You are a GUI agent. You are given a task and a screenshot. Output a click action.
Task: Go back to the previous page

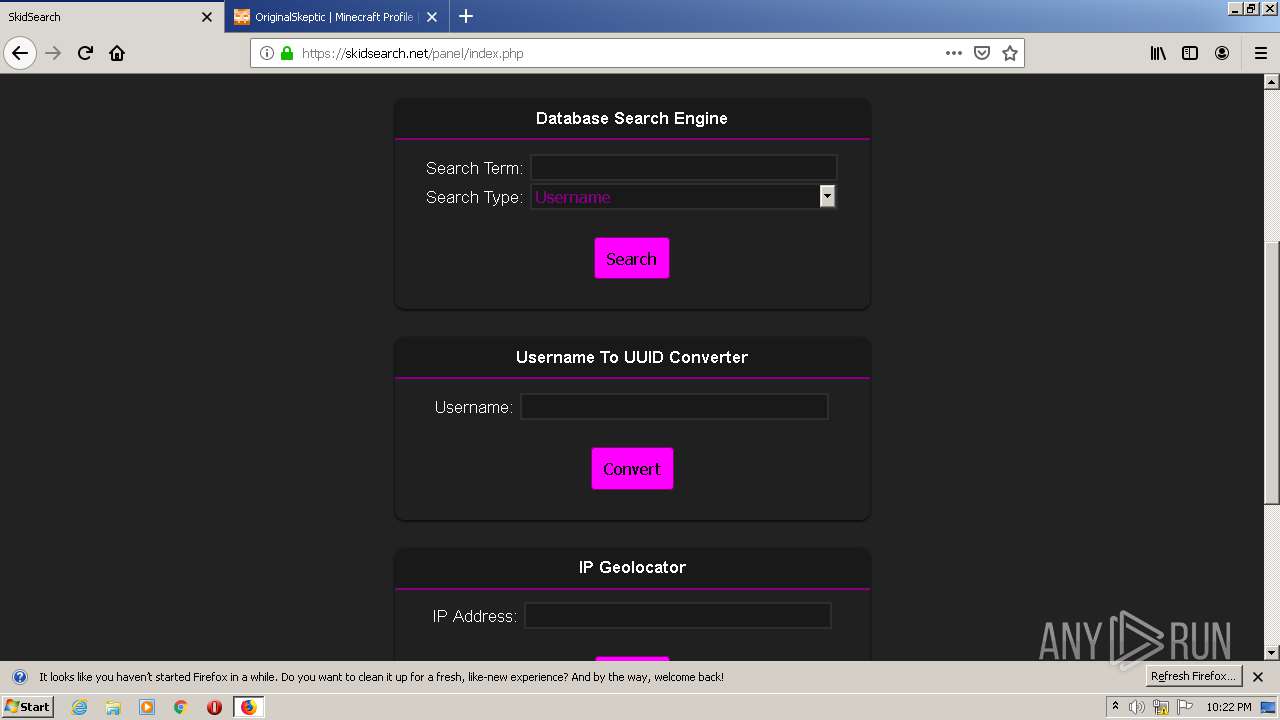click(20, 53)
